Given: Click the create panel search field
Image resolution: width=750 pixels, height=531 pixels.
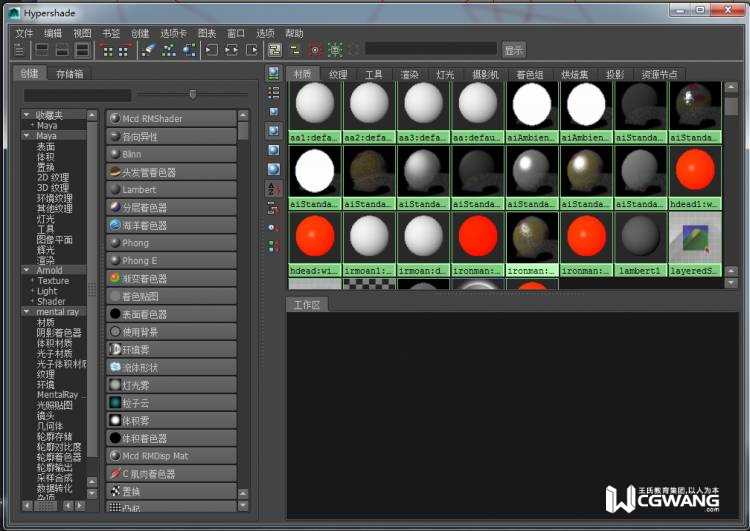Looking at the screenshot, I should 77,95.
